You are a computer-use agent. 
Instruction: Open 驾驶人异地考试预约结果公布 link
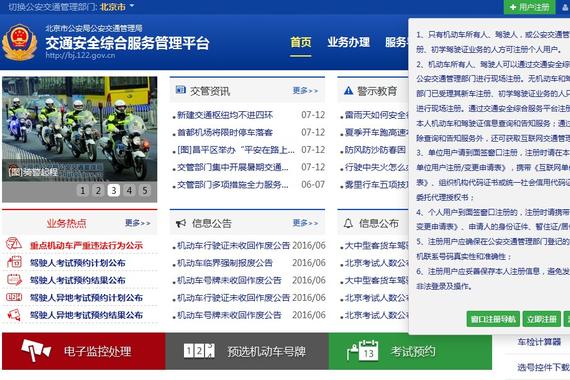point(86,315)
